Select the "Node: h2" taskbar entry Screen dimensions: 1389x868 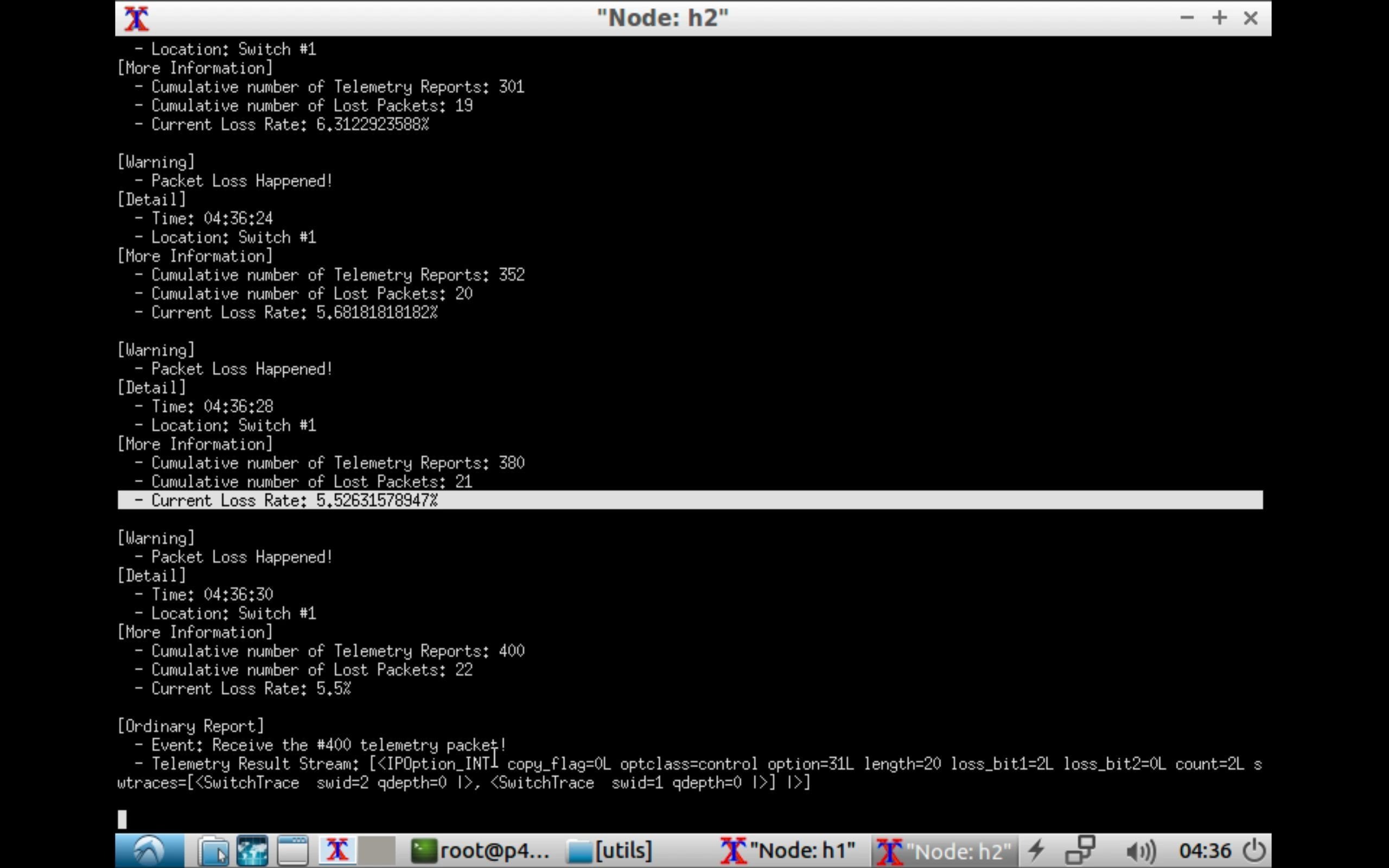pyautogui.click(x=944, y=851)
